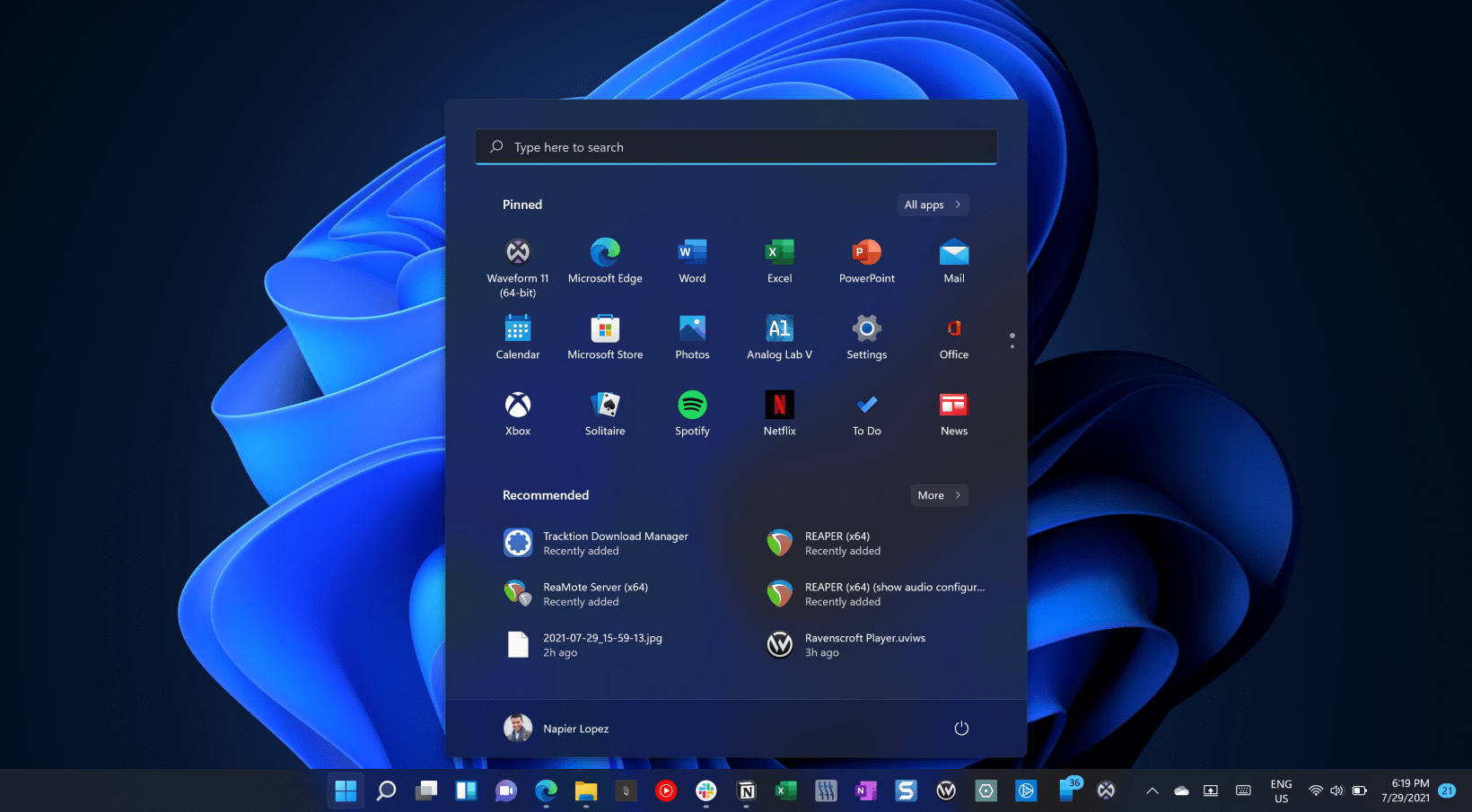The image size is (1472, 812).
Task: Open the Photos app
Action: tap(692, 337)
